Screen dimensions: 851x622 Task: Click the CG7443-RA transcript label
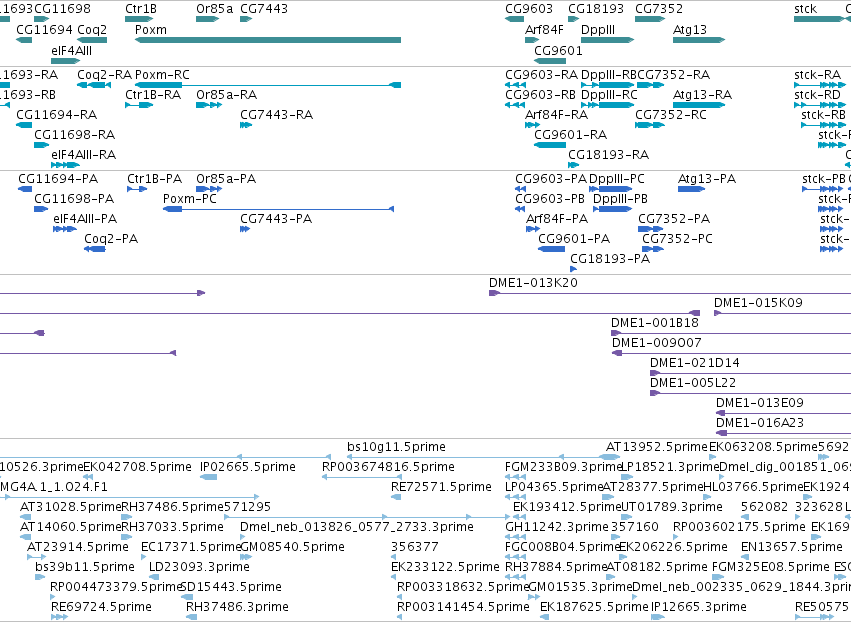click(276, 115)
